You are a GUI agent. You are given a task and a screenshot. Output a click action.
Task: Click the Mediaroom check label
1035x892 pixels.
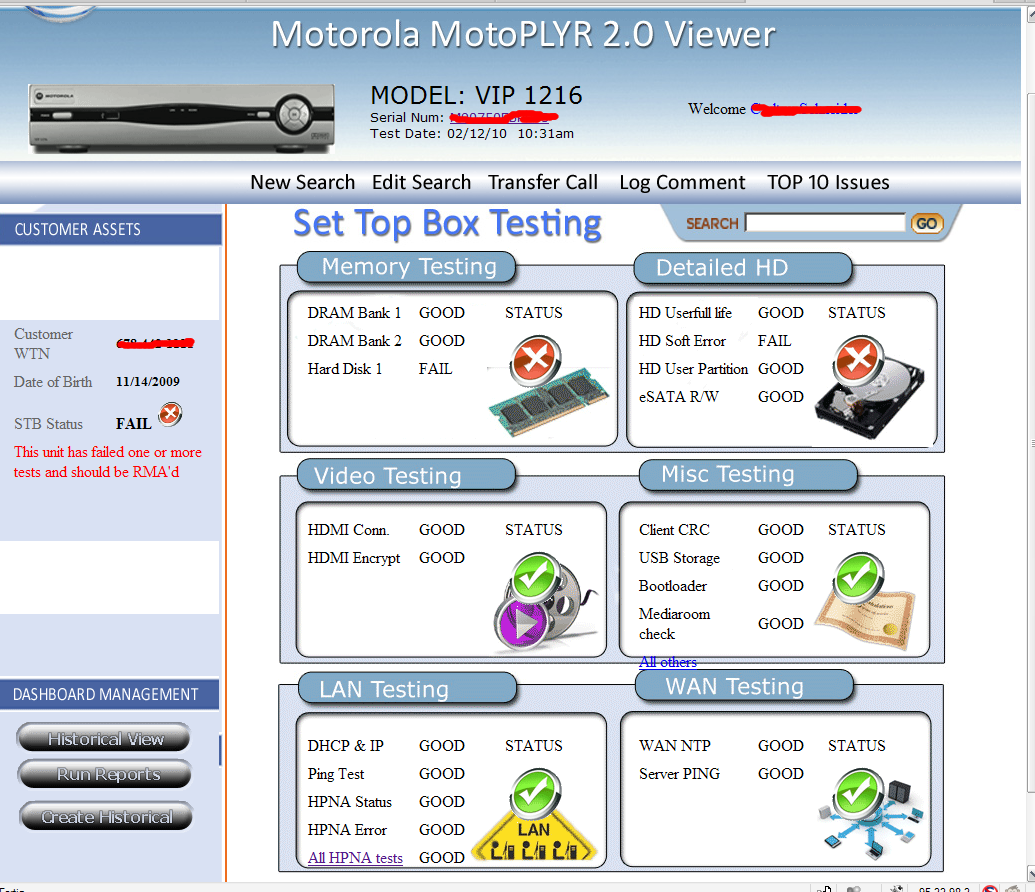(674, 624)
